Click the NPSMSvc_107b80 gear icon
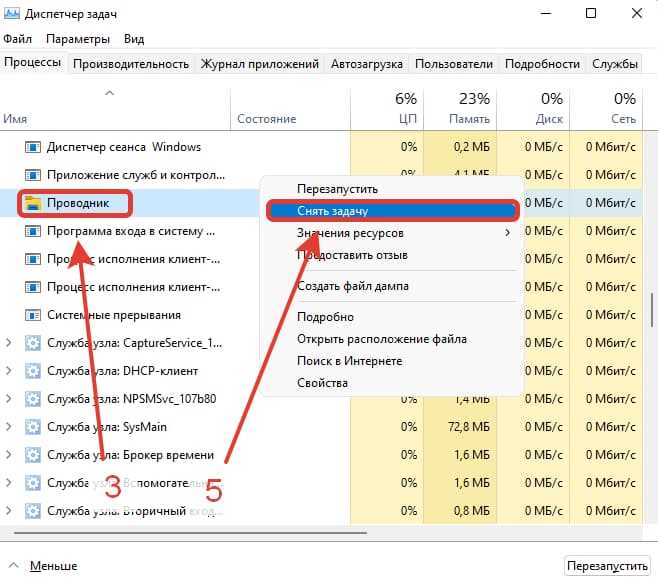This screenshot has width=658, height=585. (x=33, y=399)
